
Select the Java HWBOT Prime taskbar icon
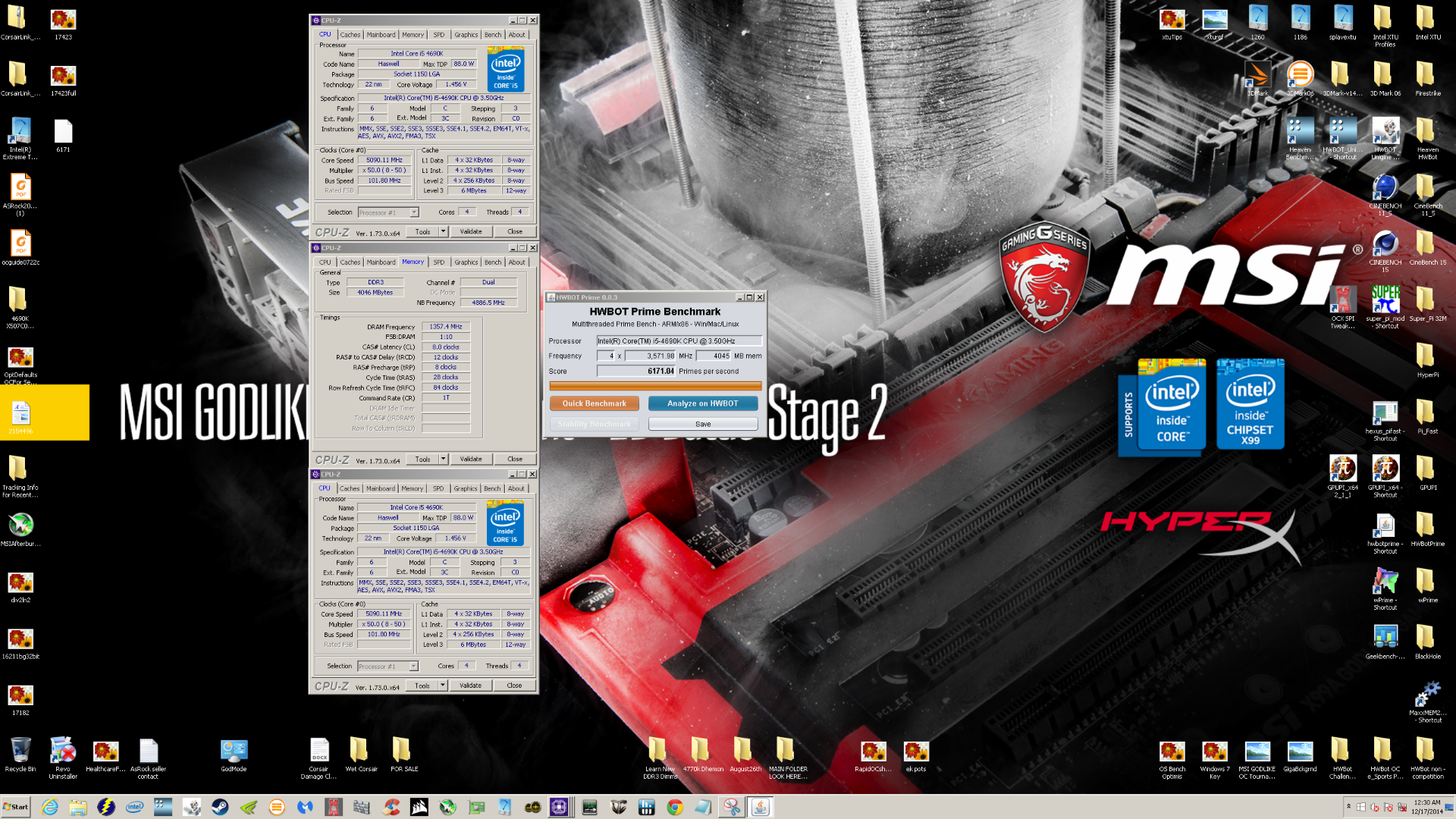pyautogui.click(x=761, y=808)
